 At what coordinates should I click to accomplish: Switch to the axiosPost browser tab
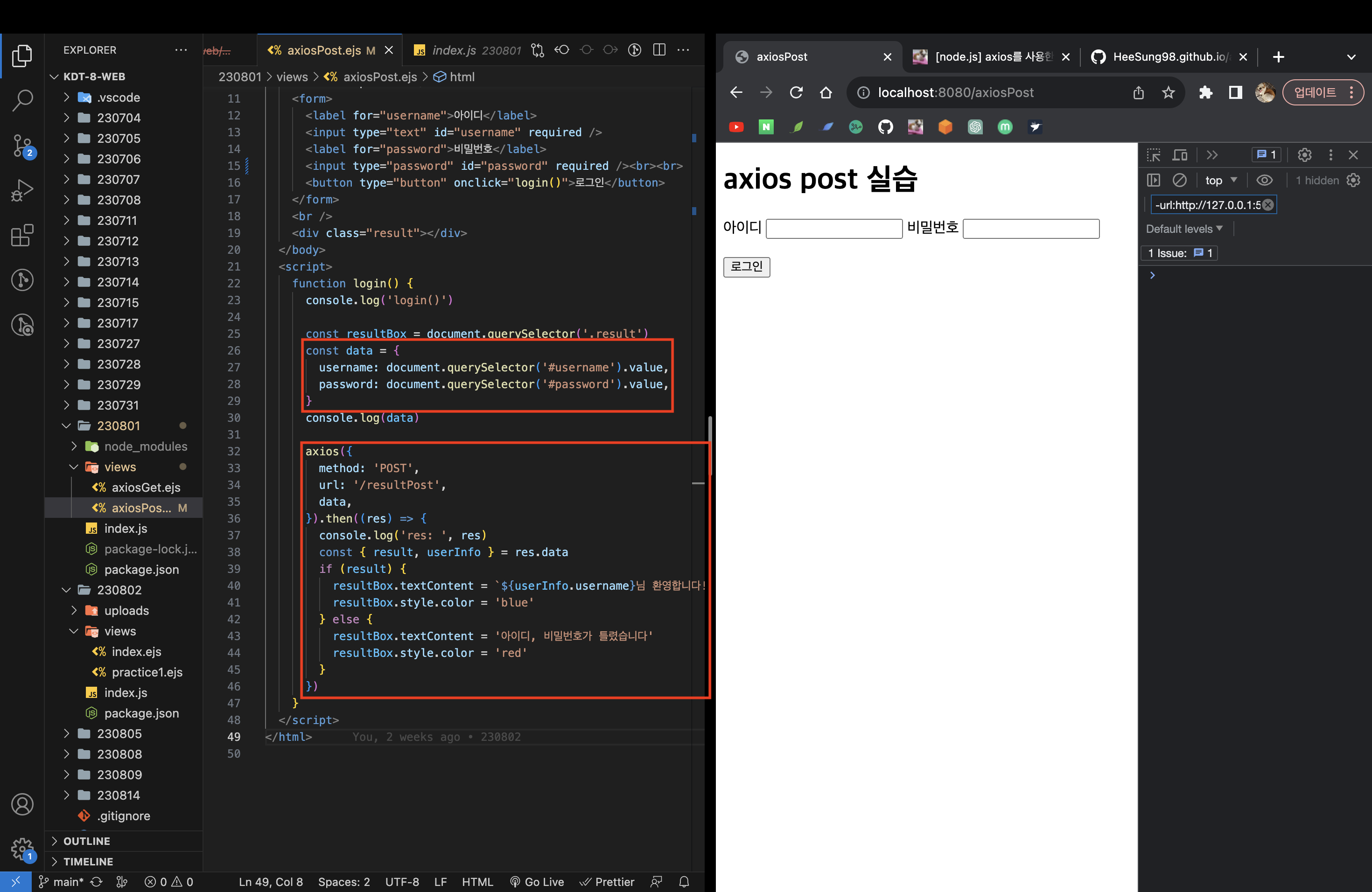tap(813, 57)
